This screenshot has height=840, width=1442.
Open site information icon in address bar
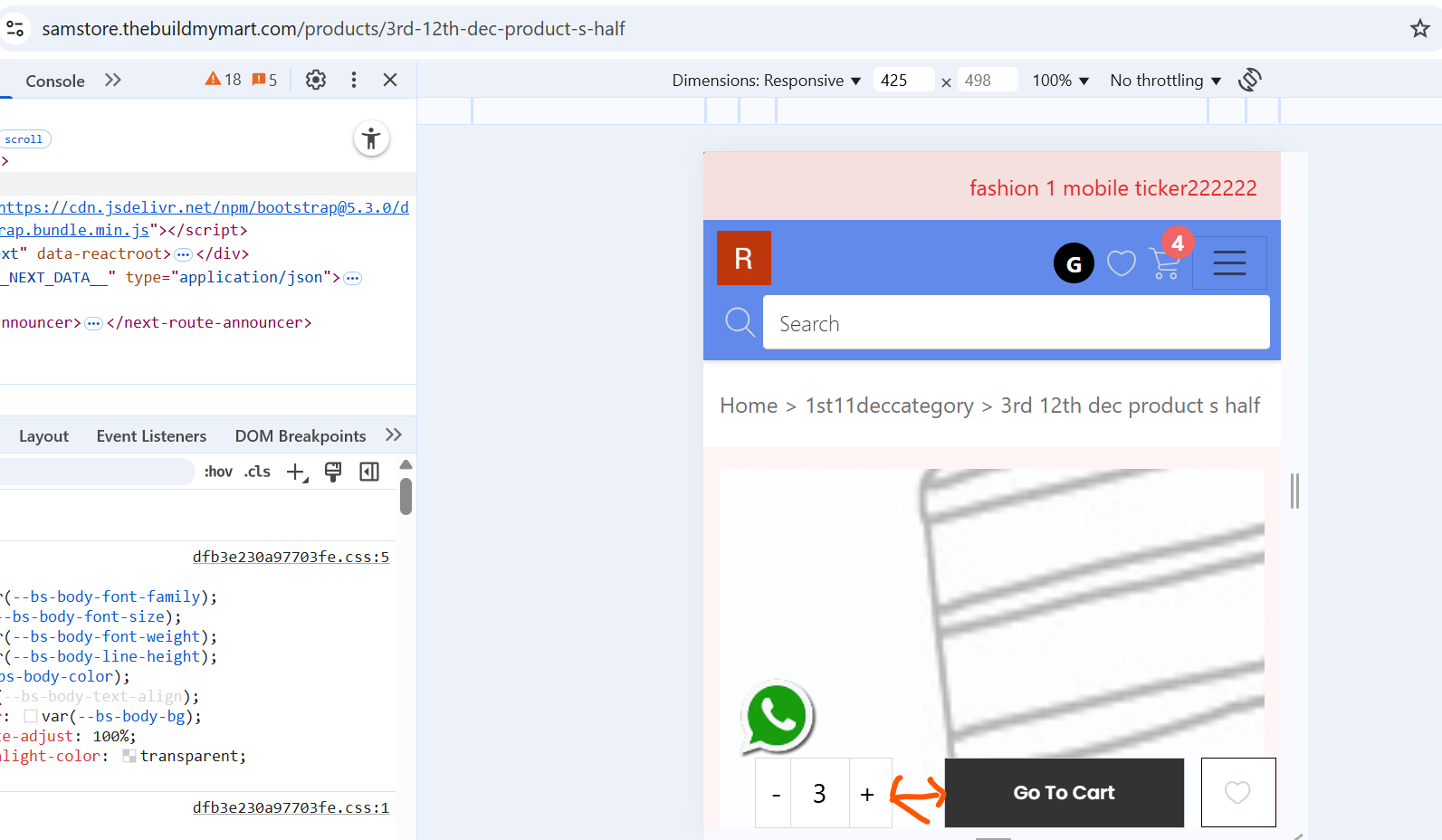pos(15,29)
